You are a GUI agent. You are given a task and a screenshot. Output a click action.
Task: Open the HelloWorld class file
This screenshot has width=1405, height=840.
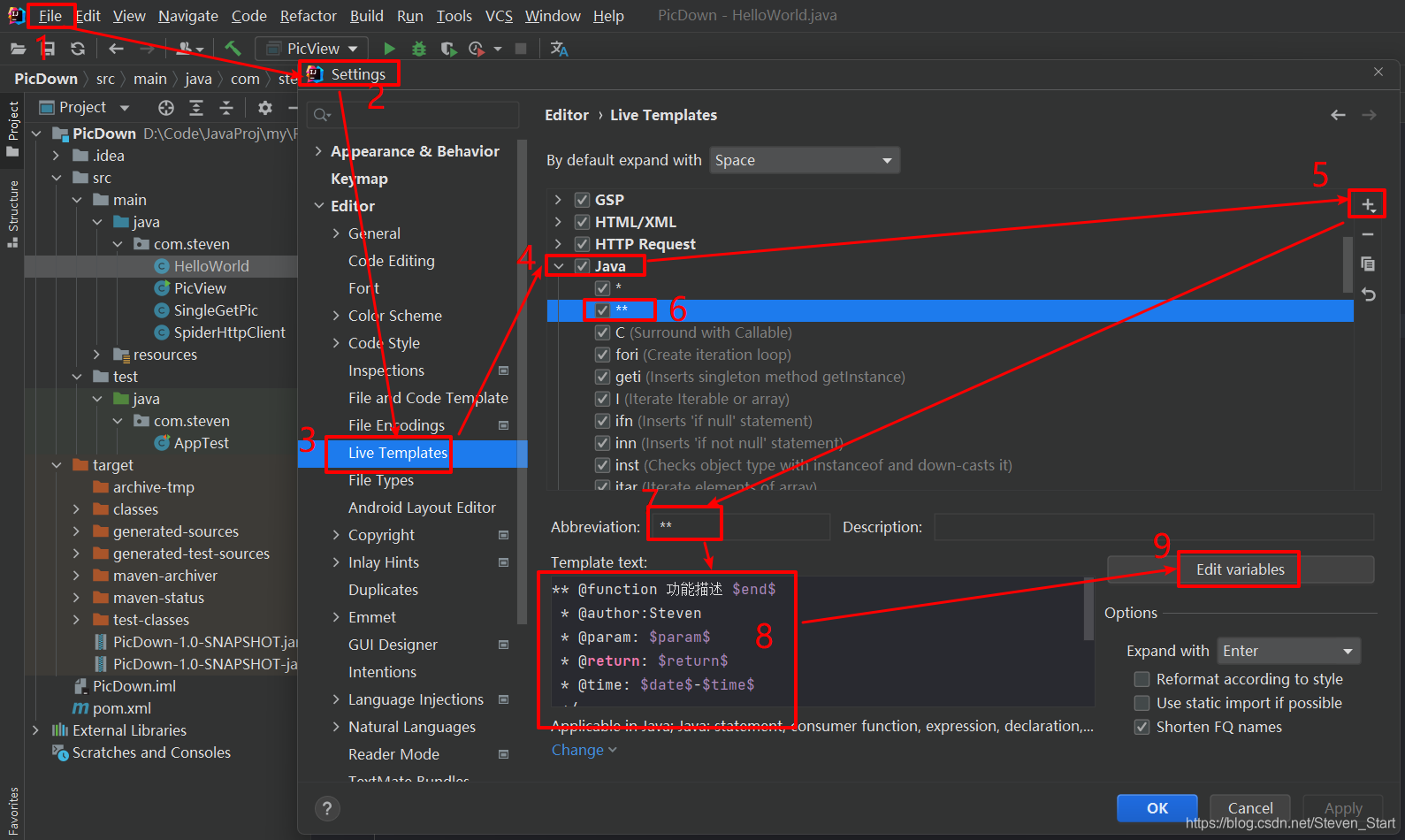click(x=211, y=266)
